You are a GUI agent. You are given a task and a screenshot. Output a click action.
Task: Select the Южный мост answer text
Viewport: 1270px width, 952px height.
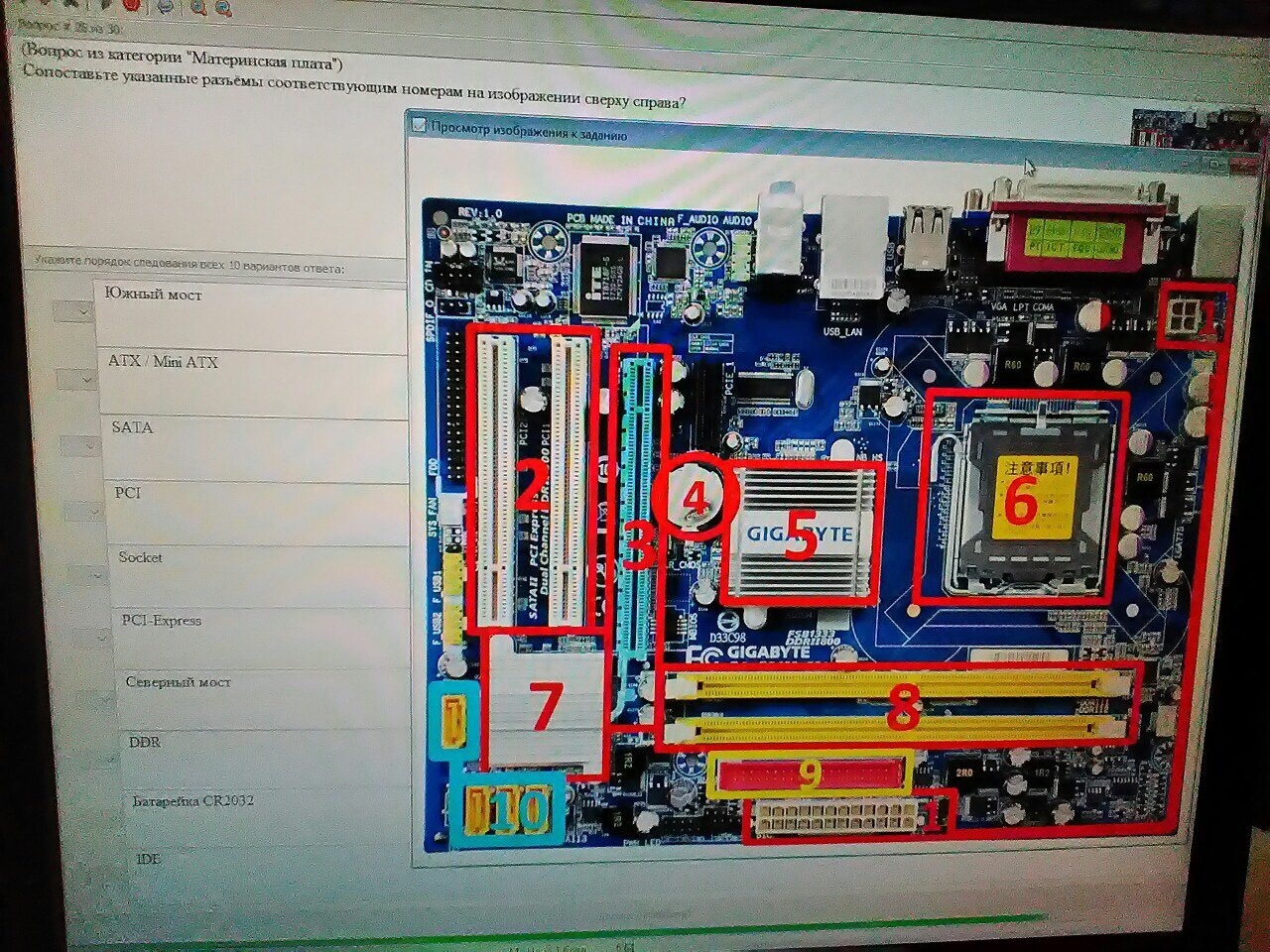(x=154, y=295)
